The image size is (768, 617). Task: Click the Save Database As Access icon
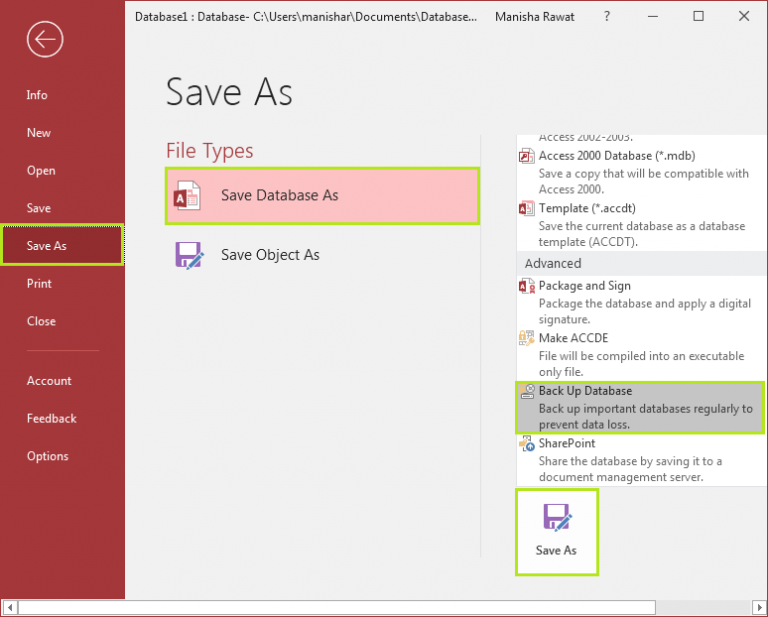(x=187, y=196)
